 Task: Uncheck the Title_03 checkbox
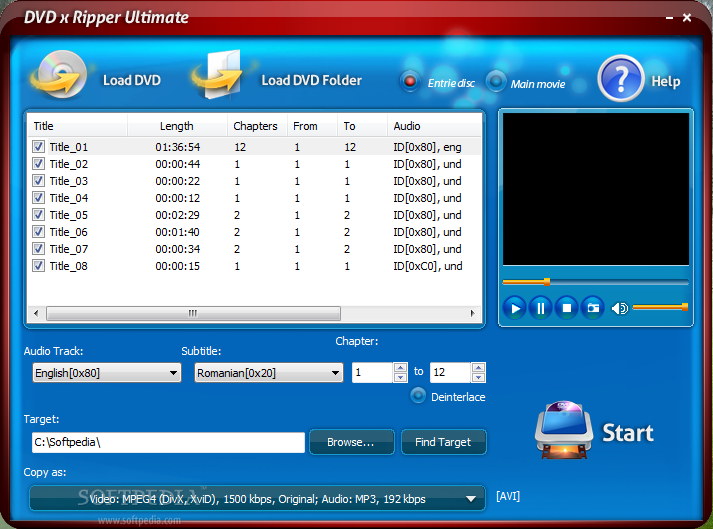pyautogui.click(x=39, y=181)
